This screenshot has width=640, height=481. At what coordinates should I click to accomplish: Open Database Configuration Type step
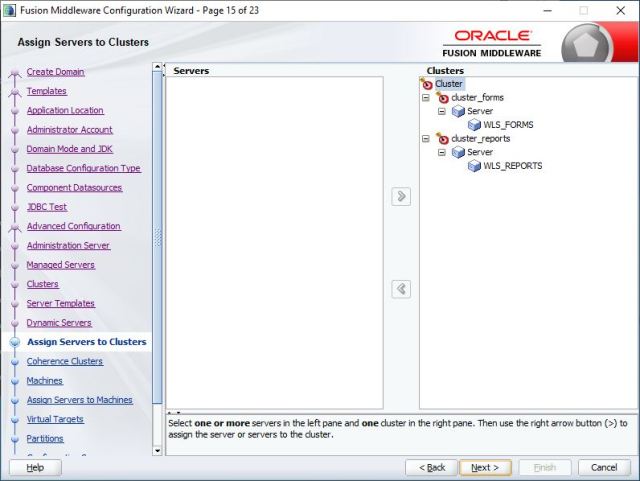(x=84, y=168)
